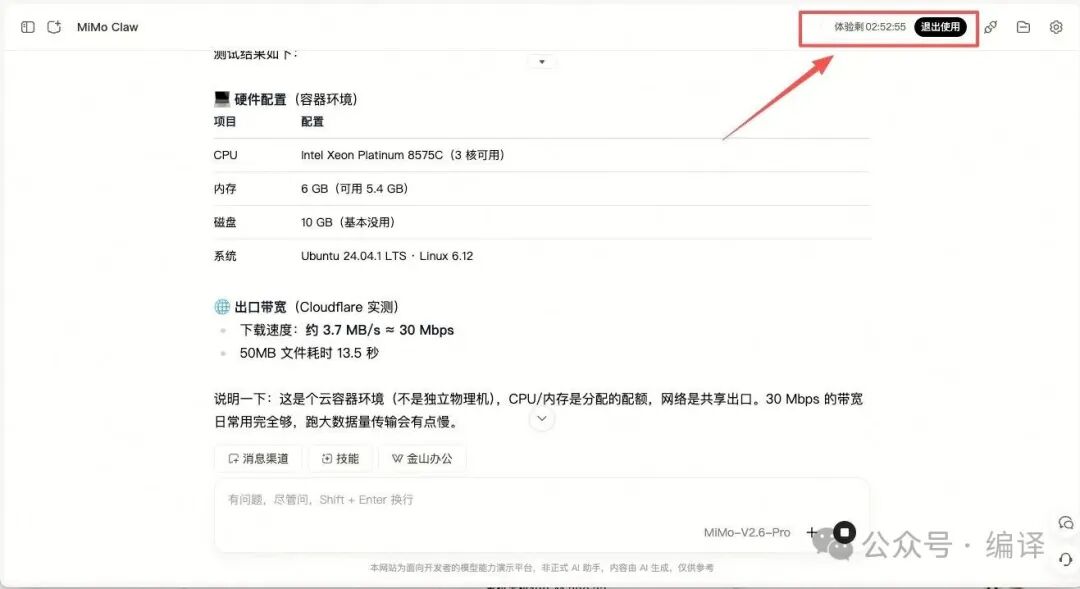Expand the small triangle dropdown above hardware table
Screen dimensions: 1080x589
click(542, 62)
